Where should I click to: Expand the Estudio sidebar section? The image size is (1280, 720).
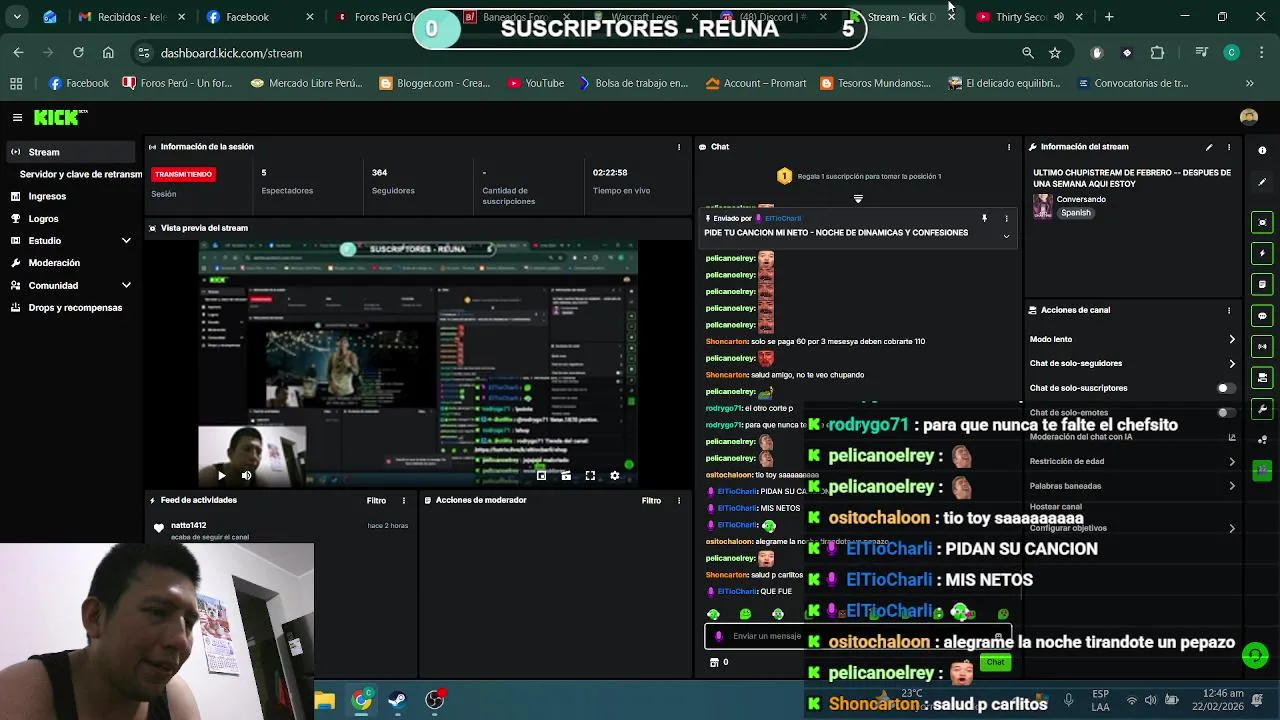(x=126, y=241)
